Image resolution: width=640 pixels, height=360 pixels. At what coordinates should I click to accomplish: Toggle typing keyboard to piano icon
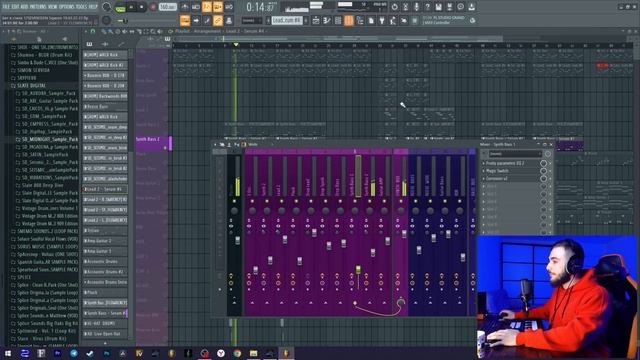185,20
